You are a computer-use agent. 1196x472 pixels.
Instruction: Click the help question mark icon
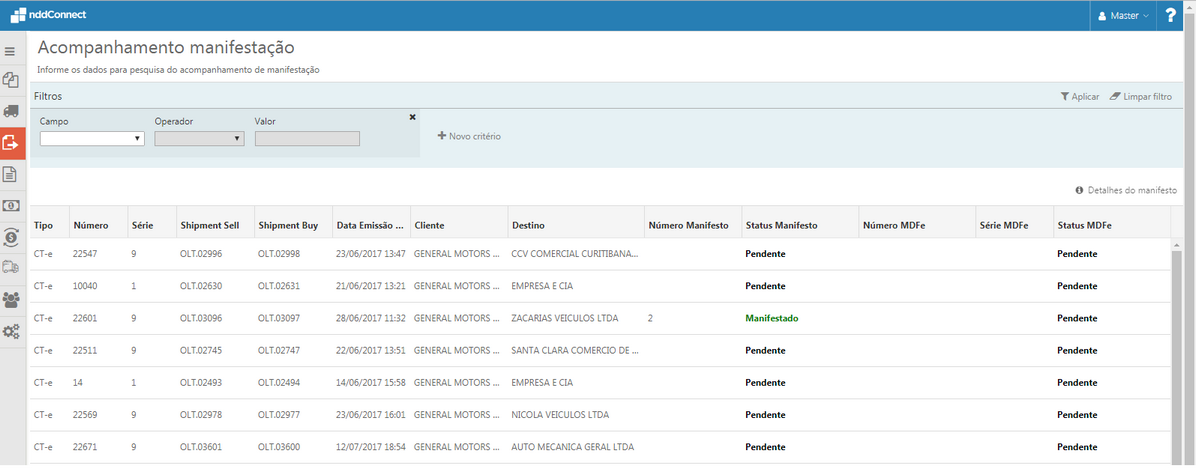[1171, 16]
